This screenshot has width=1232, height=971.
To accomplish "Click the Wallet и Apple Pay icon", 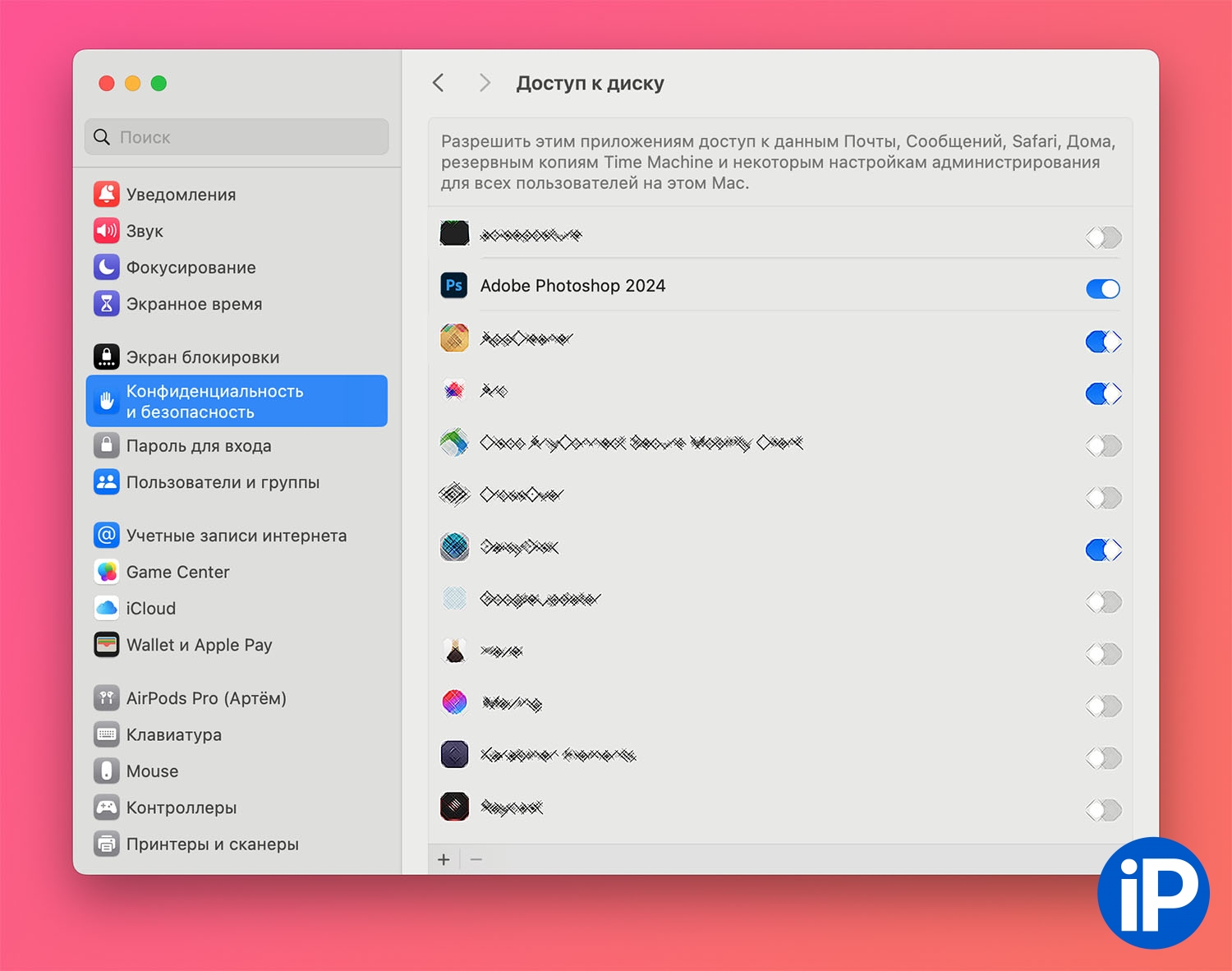I will (x=107, y=645).
